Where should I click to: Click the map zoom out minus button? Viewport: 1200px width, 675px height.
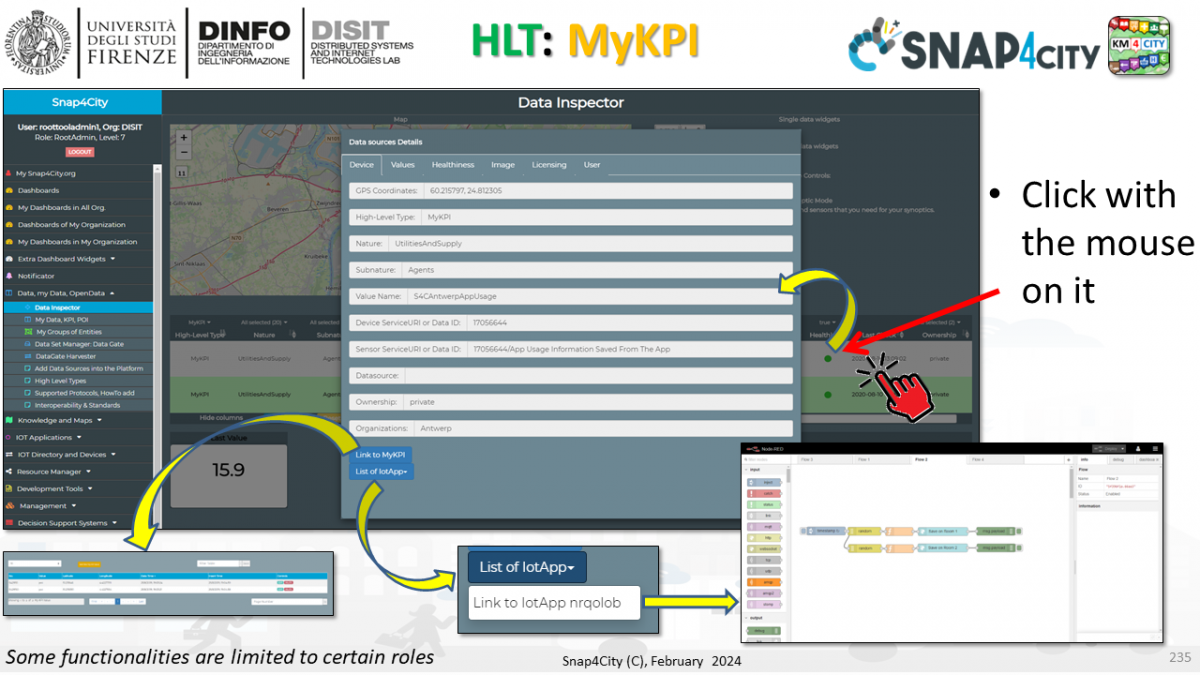183,153
